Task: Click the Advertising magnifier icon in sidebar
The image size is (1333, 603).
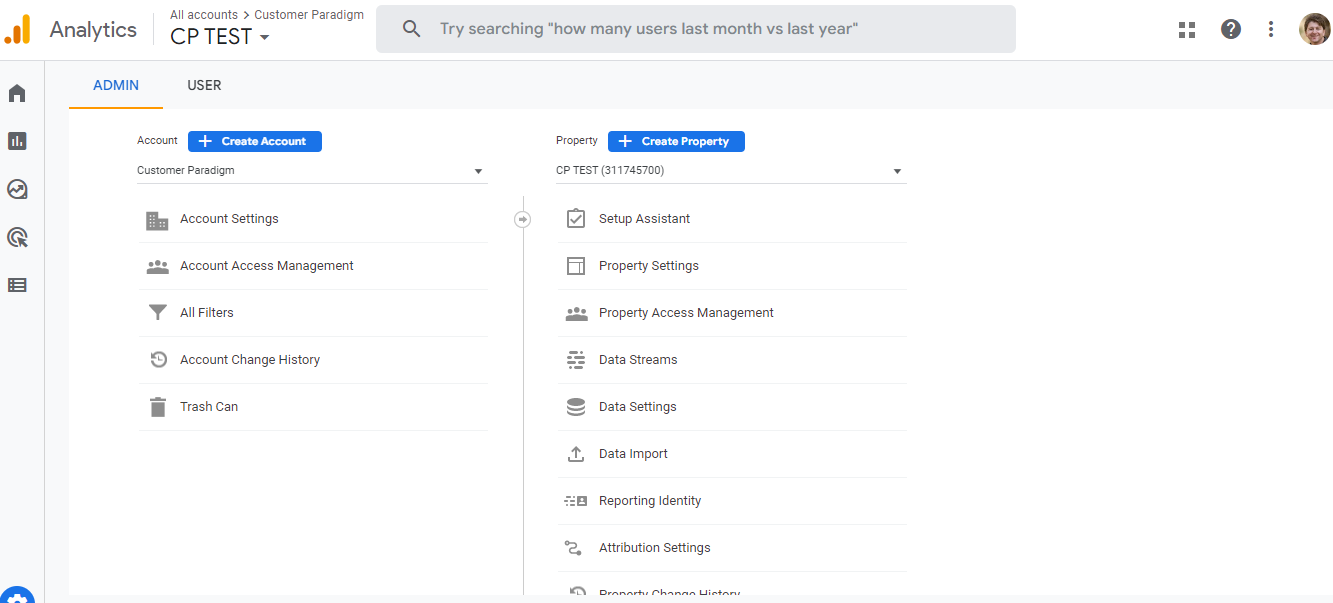Action: pos(17,237)
